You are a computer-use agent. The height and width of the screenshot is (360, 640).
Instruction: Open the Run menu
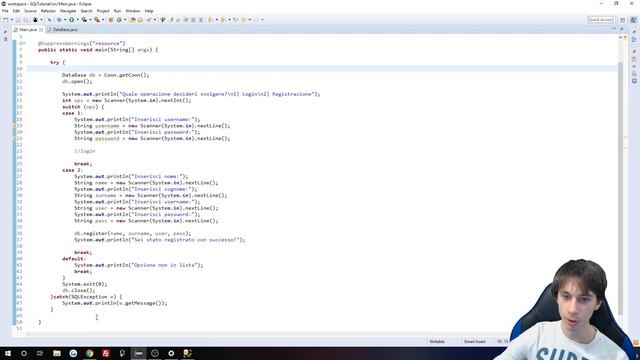(x=118, y=11)
